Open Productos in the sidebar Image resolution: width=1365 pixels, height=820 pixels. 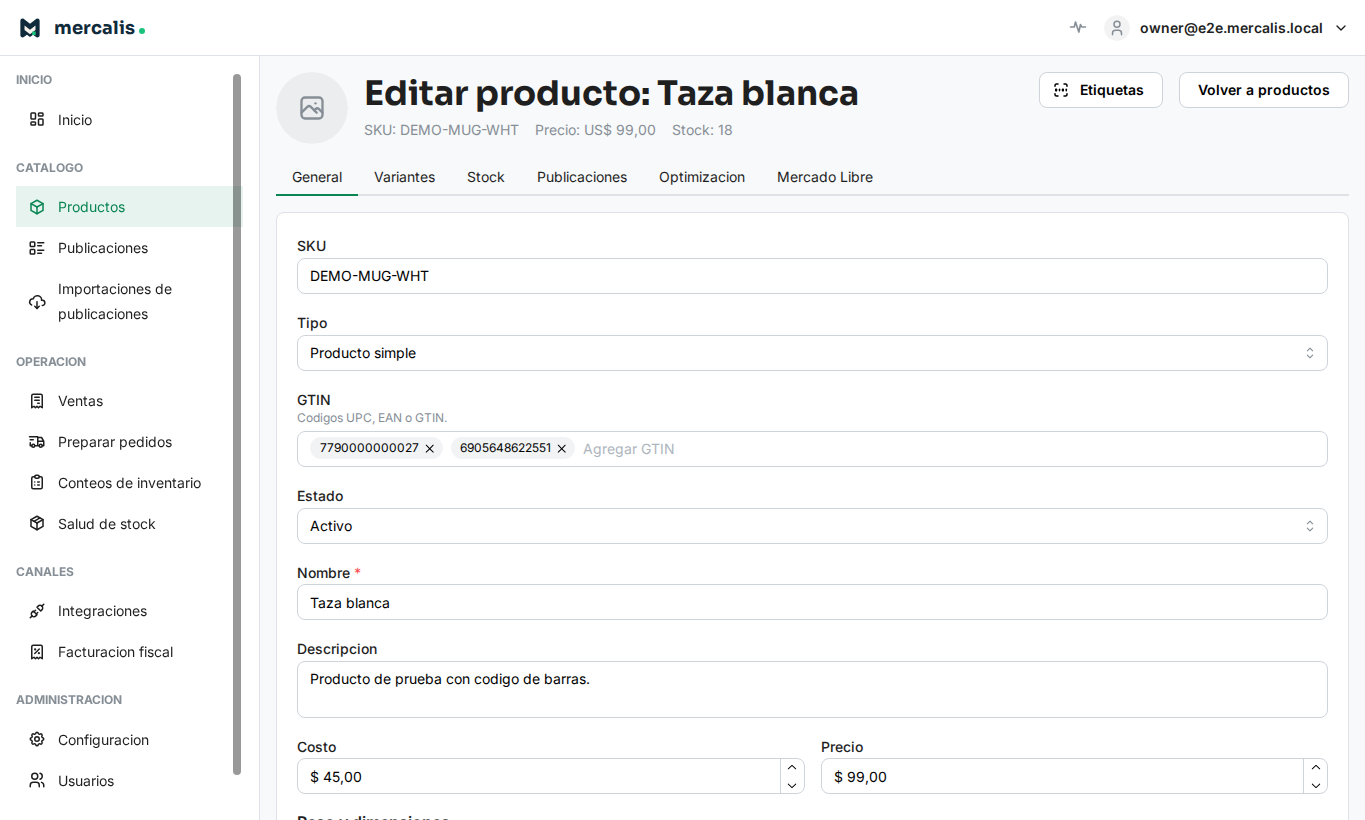(x=128, y=207)
